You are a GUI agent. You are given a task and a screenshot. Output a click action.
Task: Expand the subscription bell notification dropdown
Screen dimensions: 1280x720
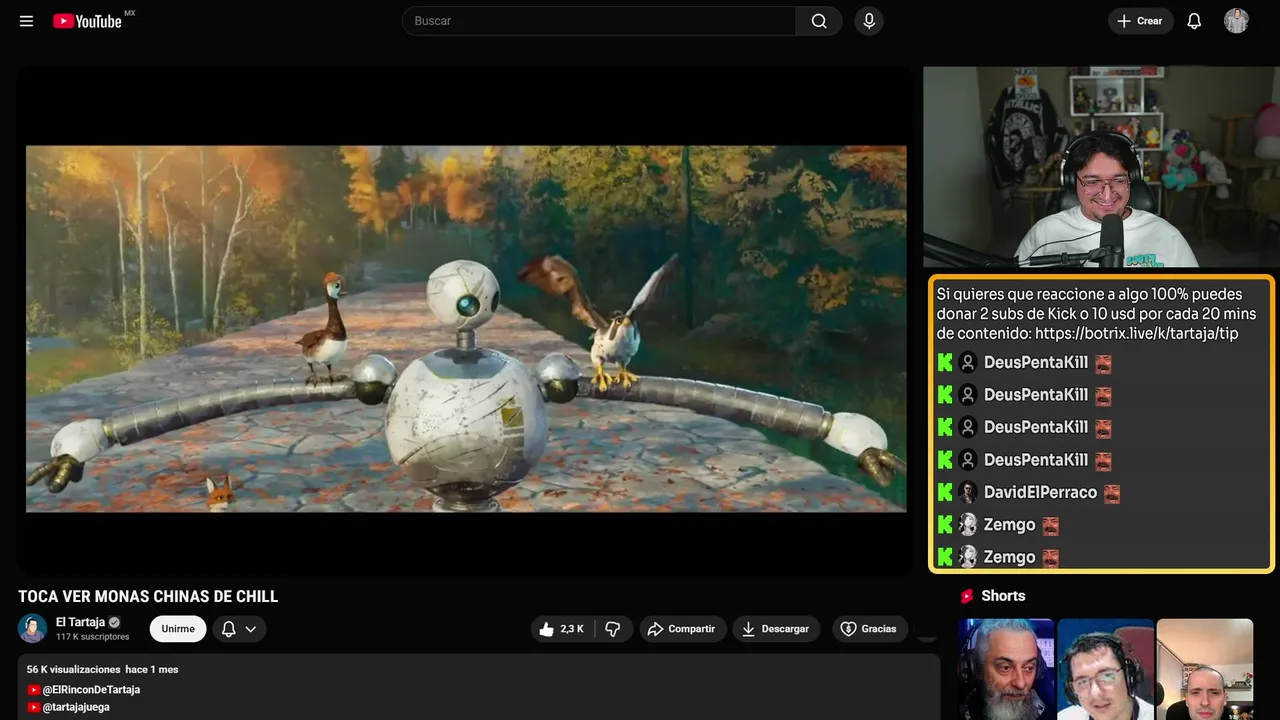coord(239,629)
